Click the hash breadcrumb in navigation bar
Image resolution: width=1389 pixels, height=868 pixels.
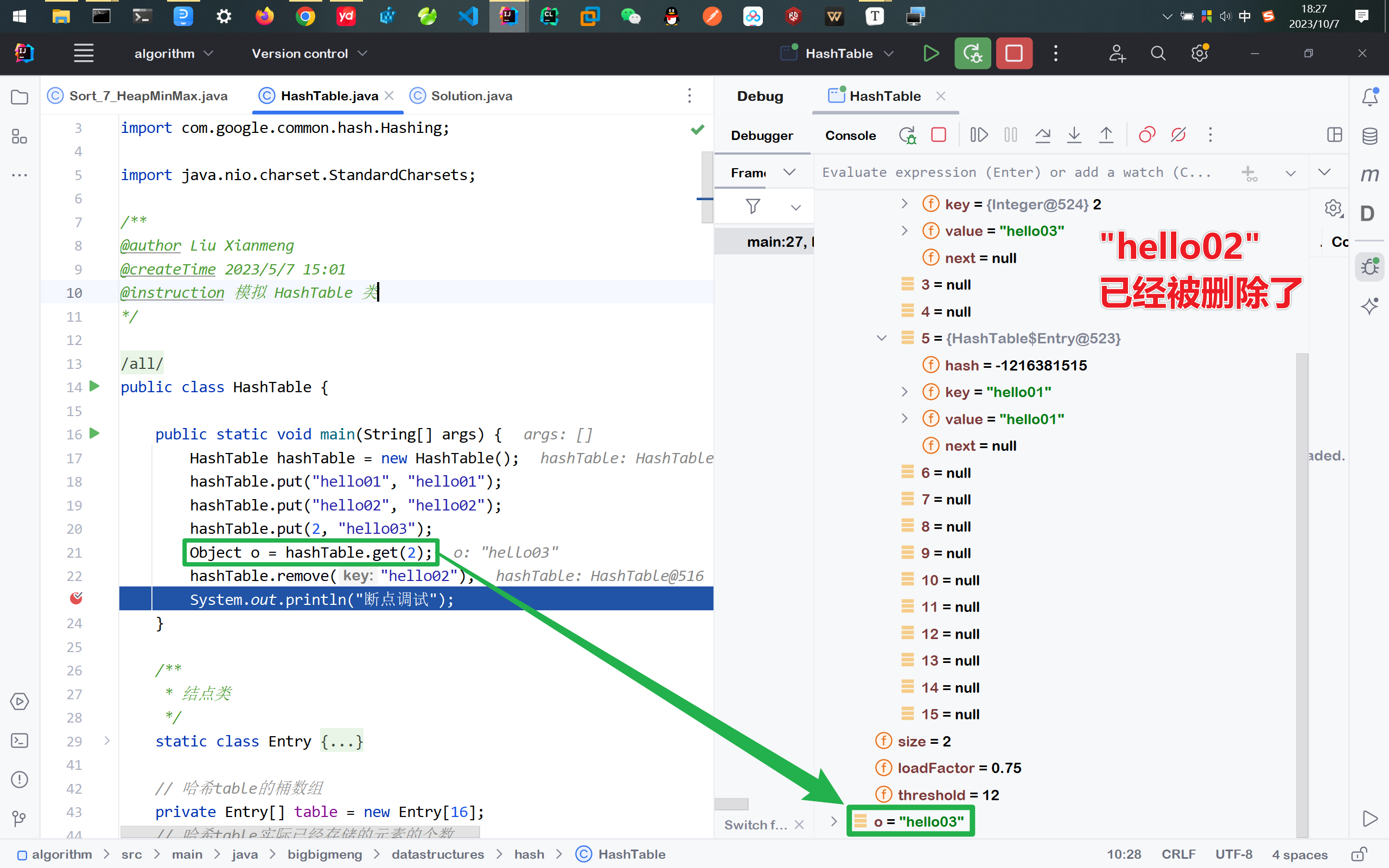[x=529, y=854]
